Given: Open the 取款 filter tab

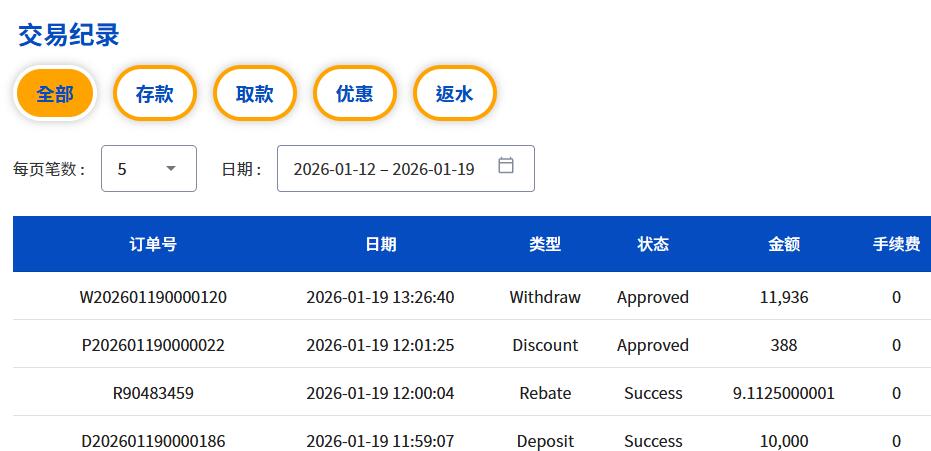Looking at the screenshot, I should [255, 94].
